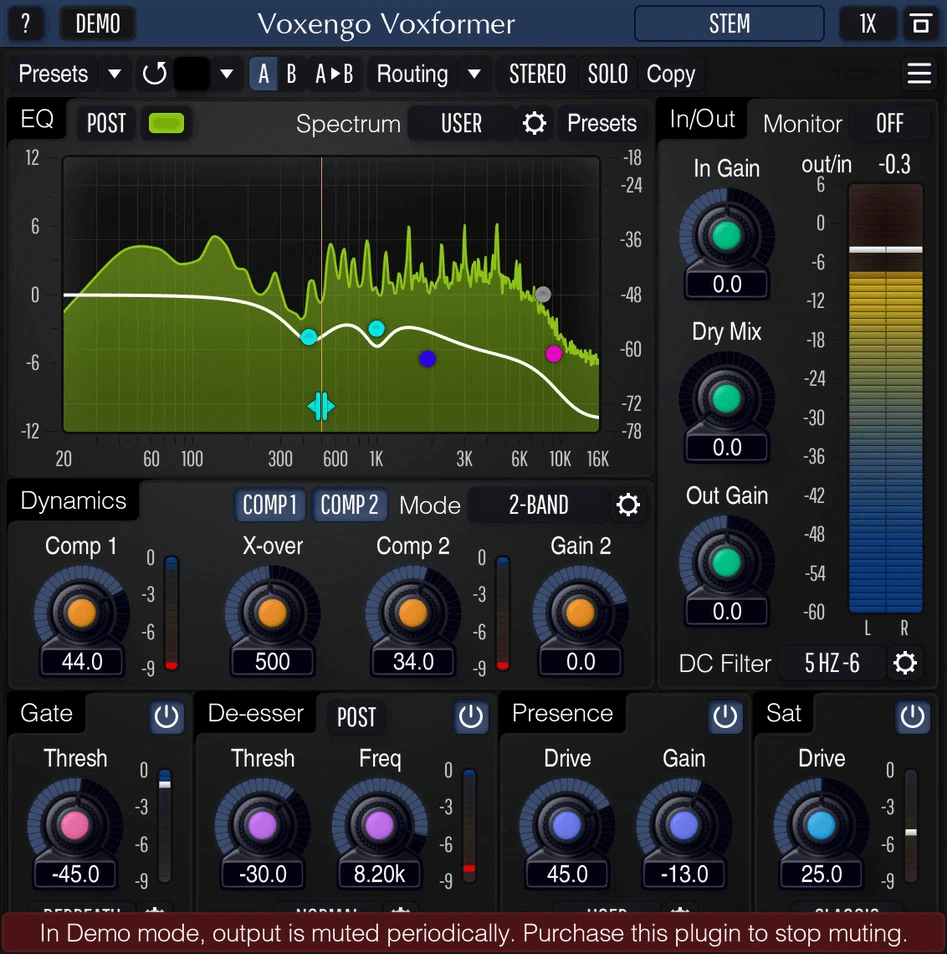Open DC Filter settings gear

pos(904,663)
